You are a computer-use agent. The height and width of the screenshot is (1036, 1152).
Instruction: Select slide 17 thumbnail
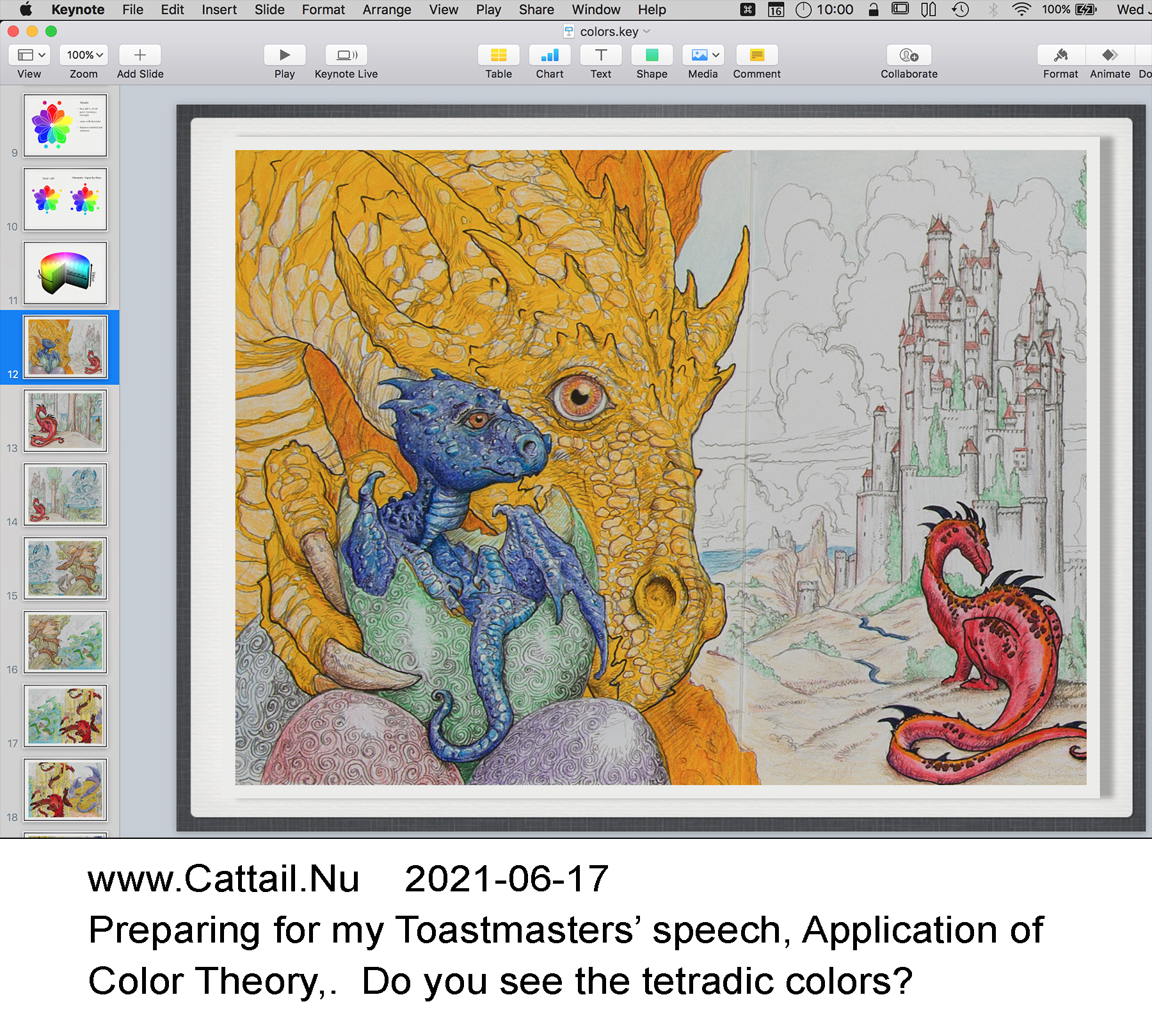click(x=65, y=716)
